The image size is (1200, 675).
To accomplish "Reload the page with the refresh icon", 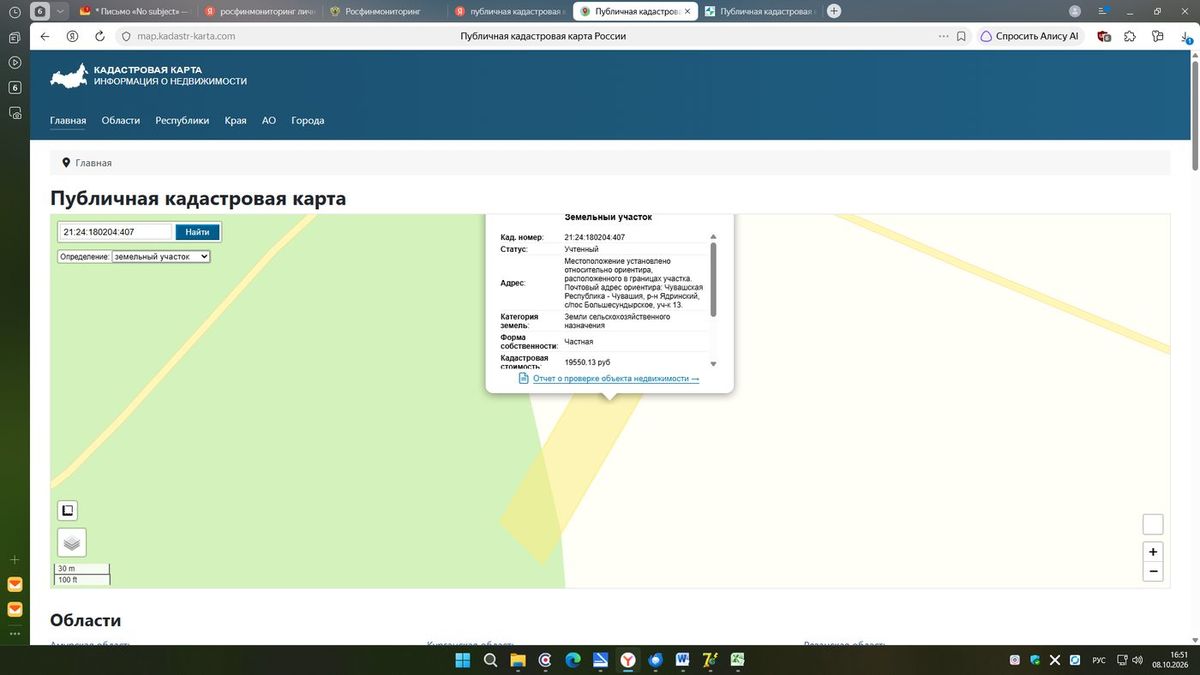I will click(100, 36).
